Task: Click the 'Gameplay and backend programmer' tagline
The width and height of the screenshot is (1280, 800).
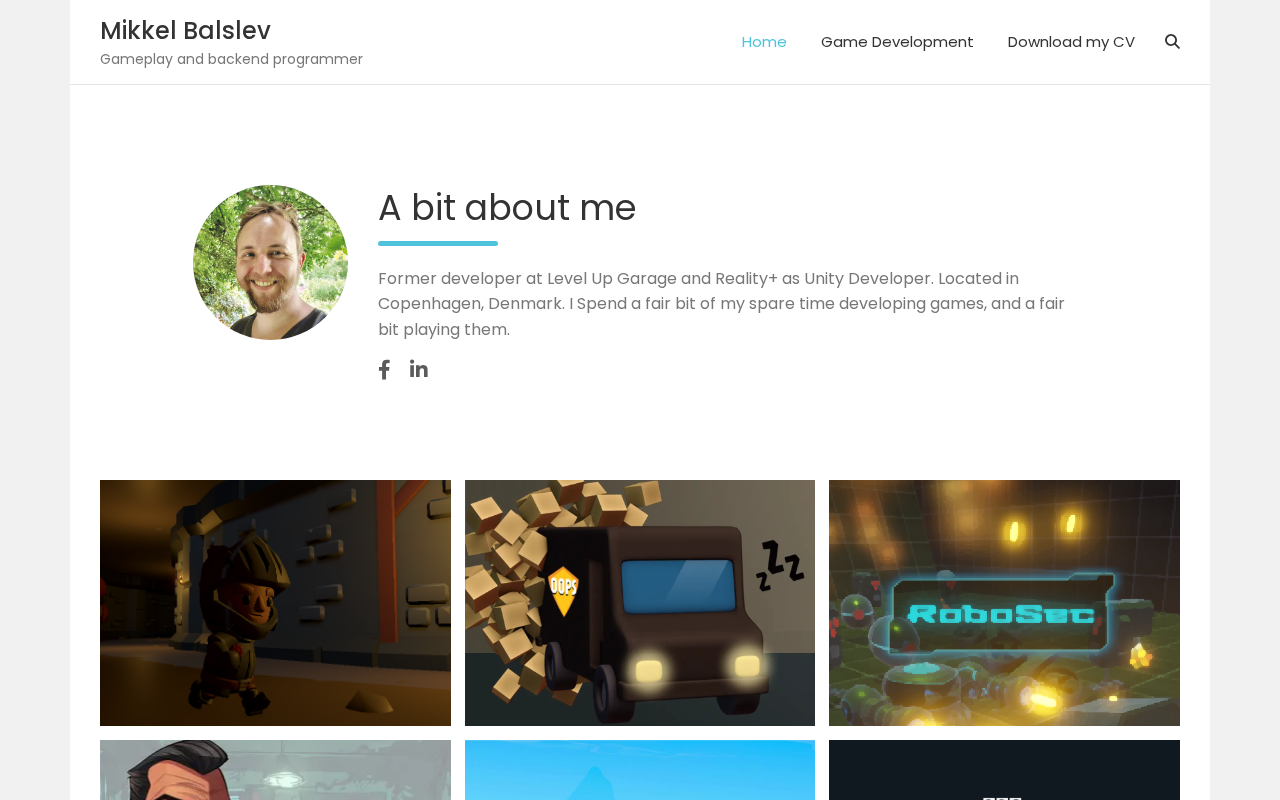Action: tap(231, 59)
